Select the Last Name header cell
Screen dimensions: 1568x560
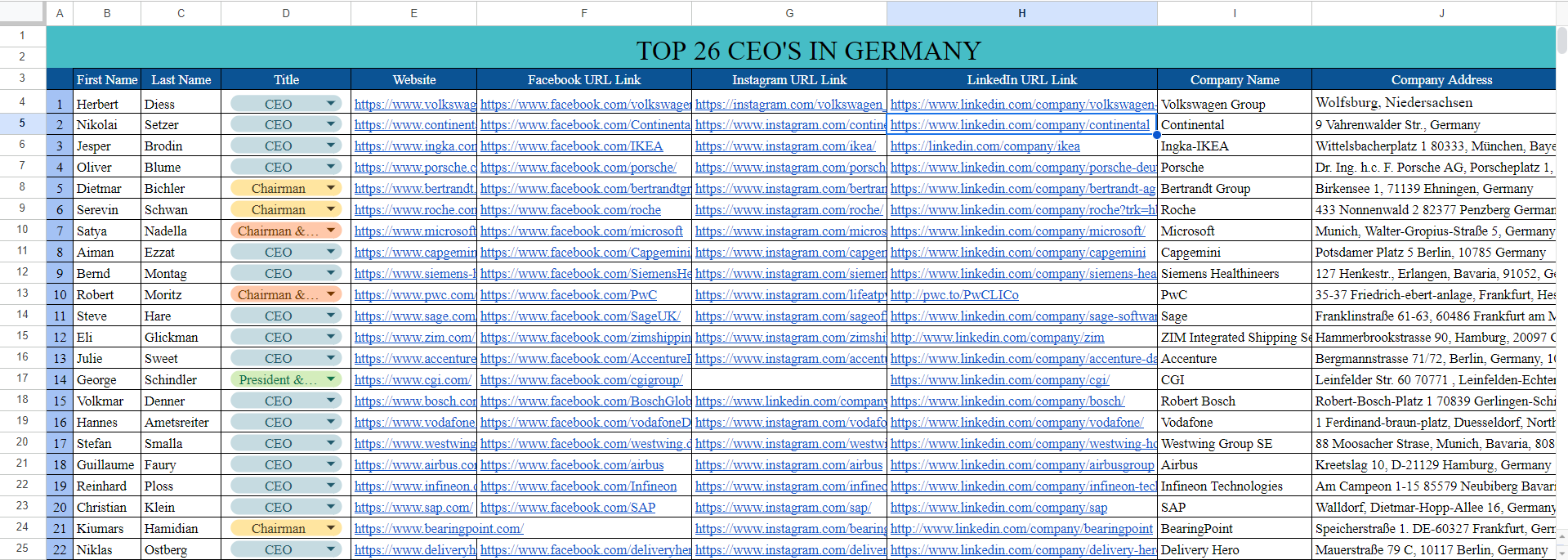[181, 79]
